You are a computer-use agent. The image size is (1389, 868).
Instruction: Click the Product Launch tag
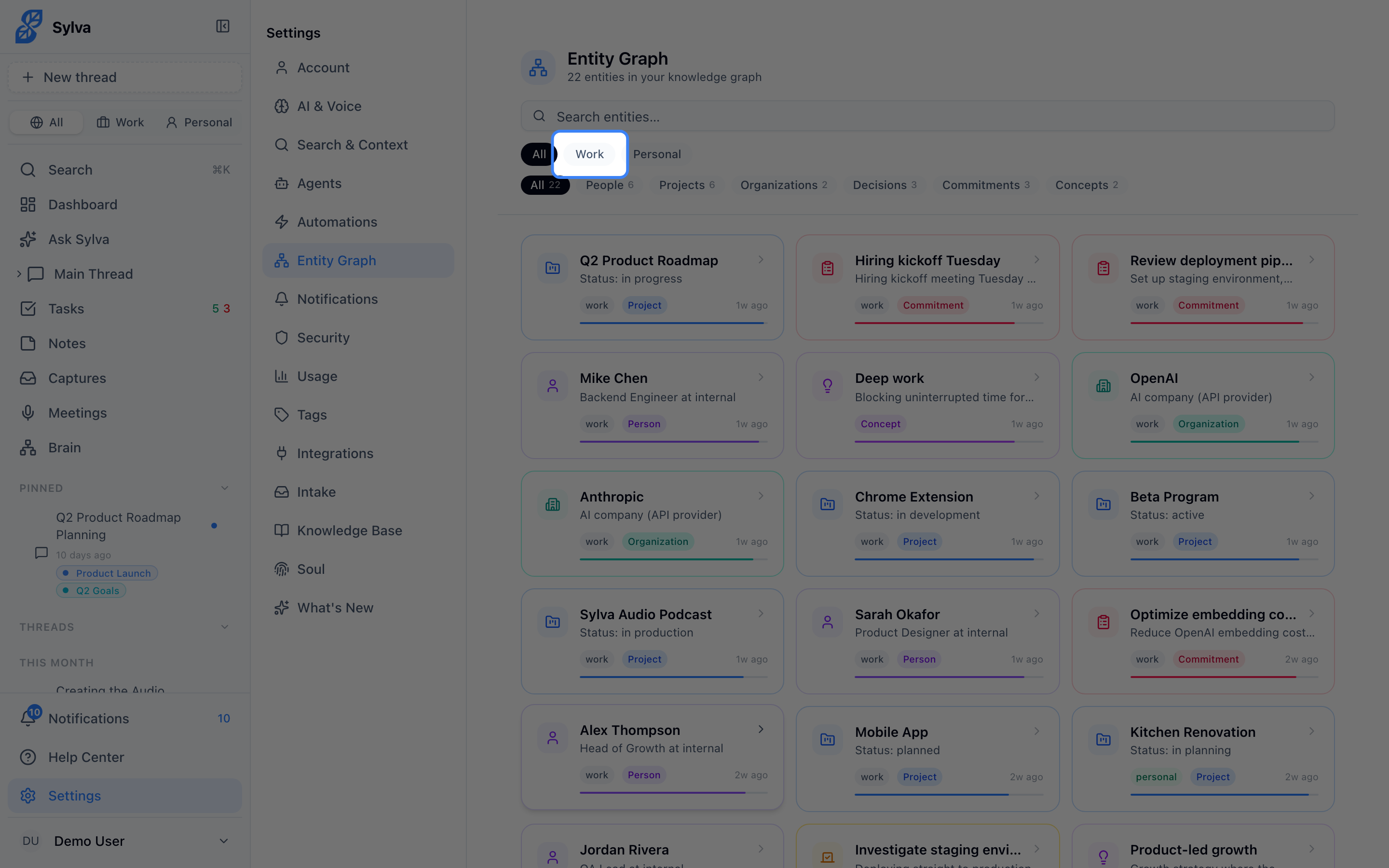[108, 573]
